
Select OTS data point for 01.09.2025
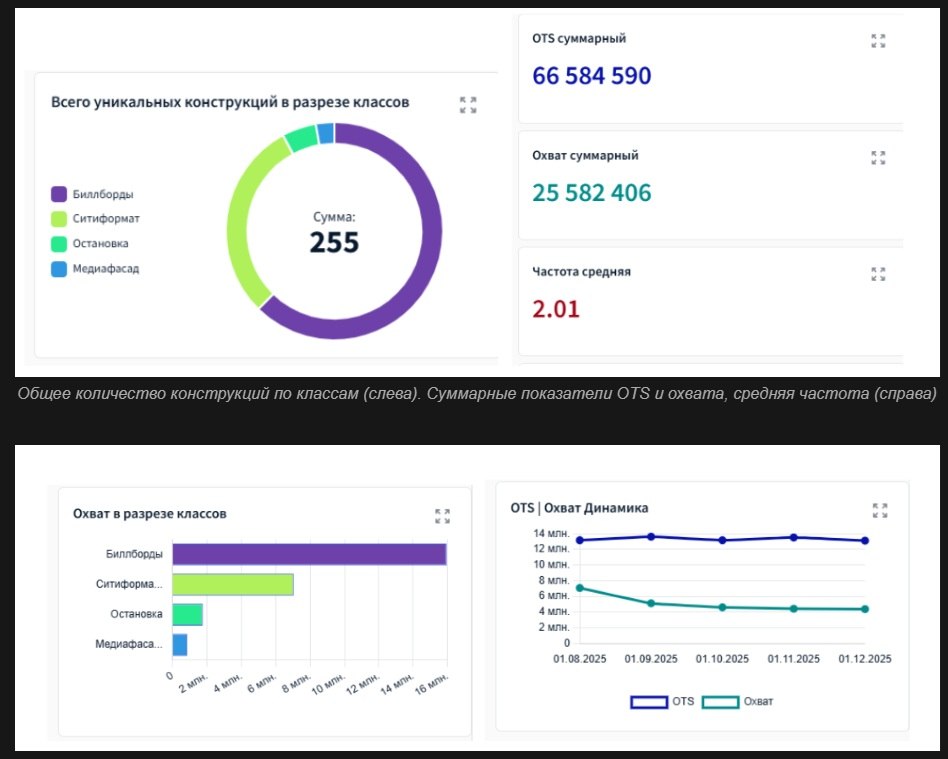coord(651,536)
